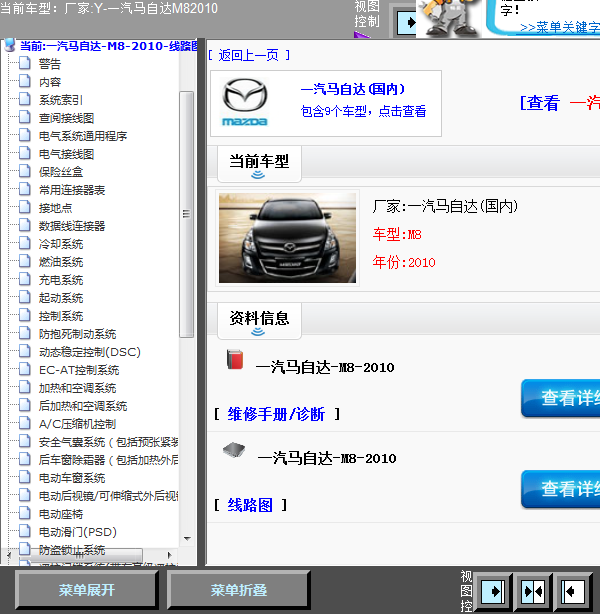
Task: Click the page icon beside 电动座椅
Action: 25,513
